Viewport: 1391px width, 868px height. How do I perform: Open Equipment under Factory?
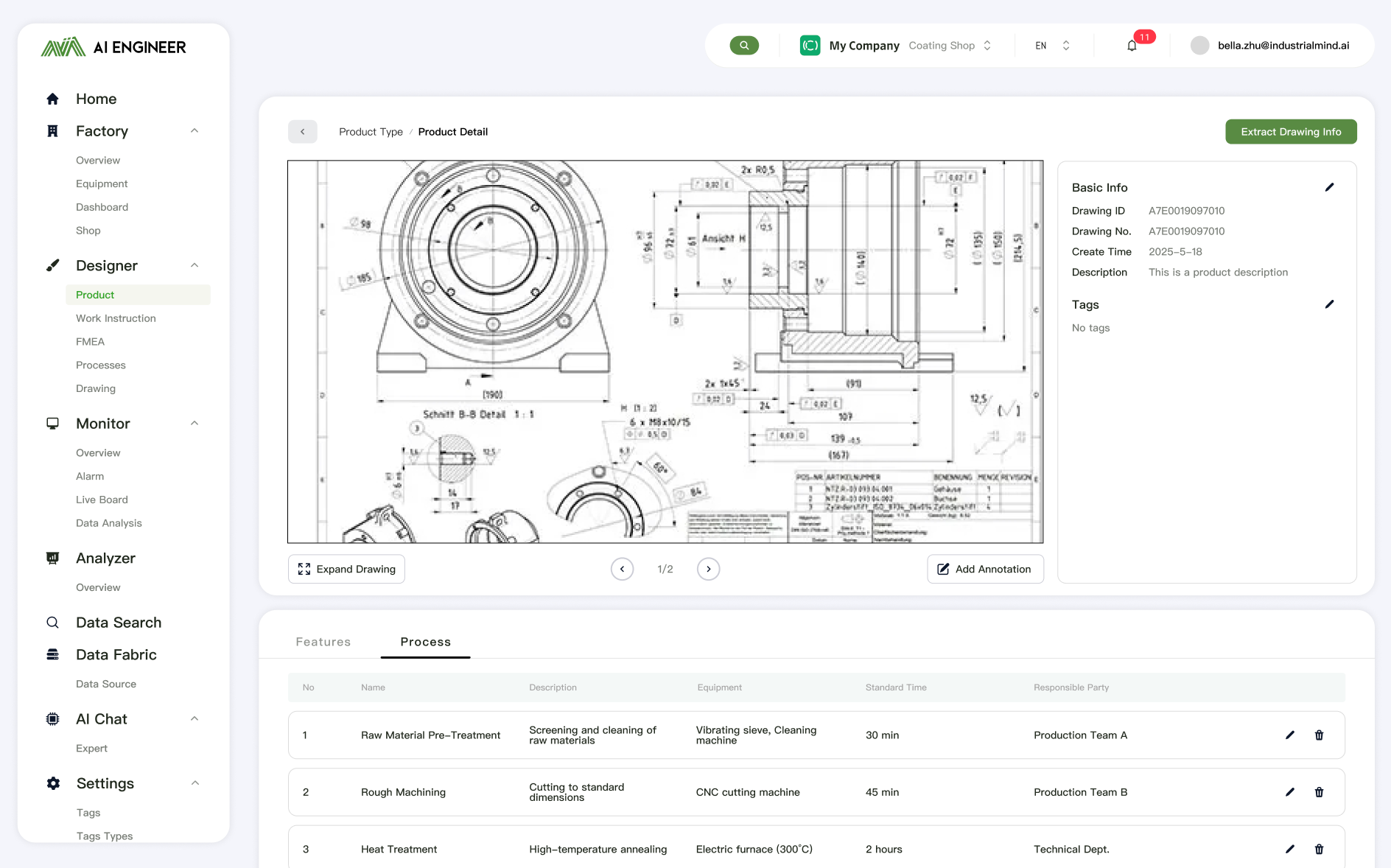(x=102, y=183)
